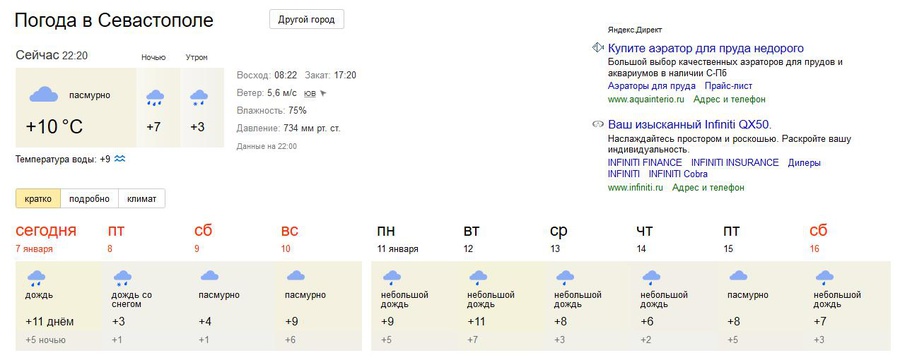Click the Другой город button
900x360 pixels.
(307, 20)
